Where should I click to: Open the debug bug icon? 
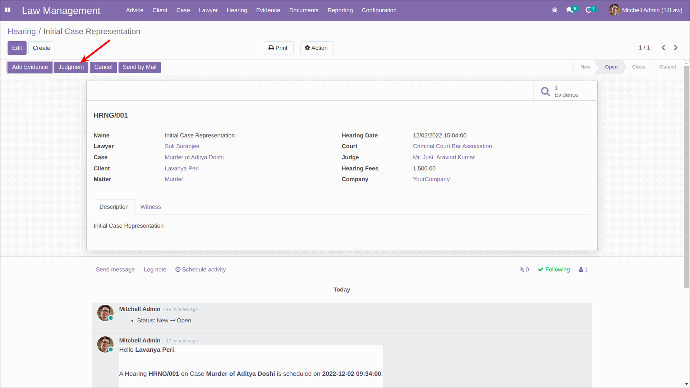pyautogui.click(x=554, y=10)
